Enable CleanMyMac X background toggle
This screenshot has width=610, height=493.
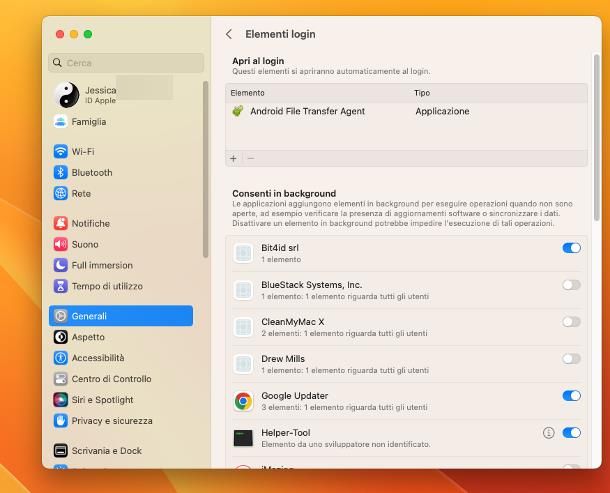(571, 322)
